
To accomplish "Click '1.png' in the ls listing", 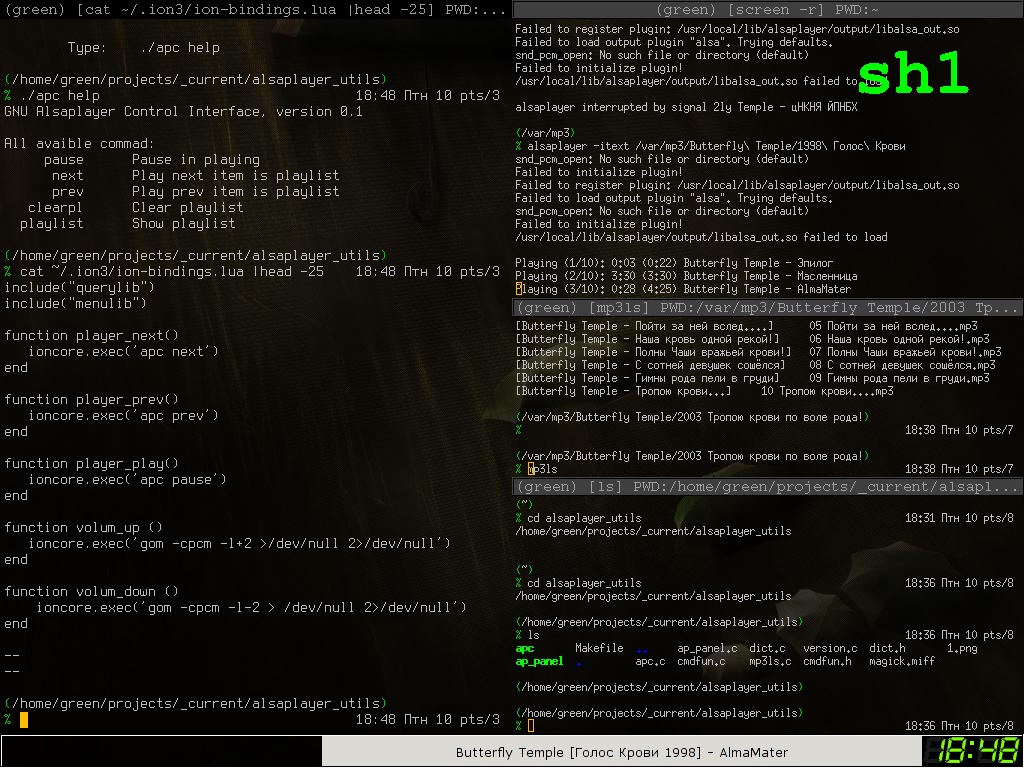I will tap(962, 648).
